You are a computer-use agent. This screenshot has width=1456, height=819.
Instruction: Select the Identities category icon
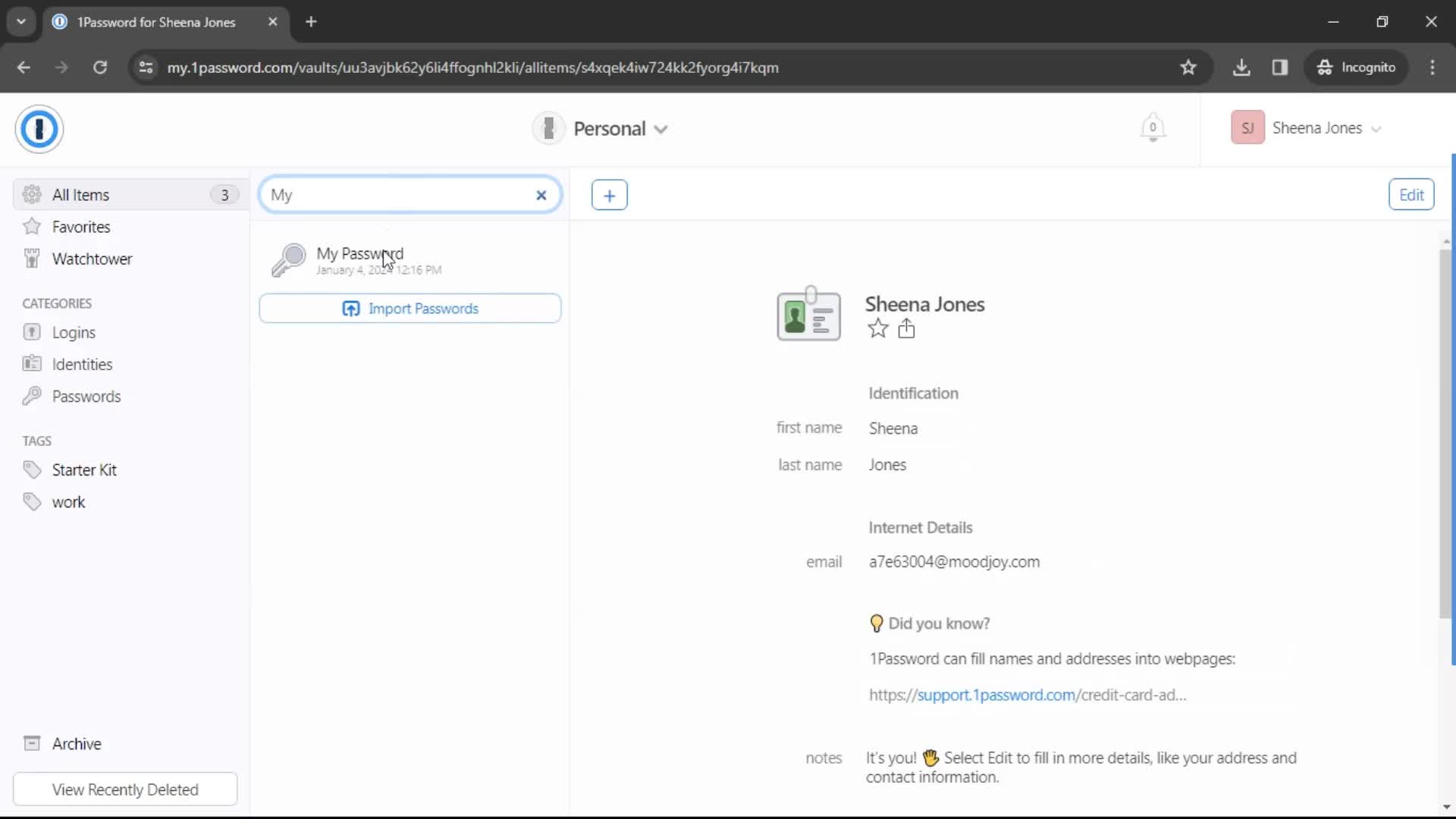tap(32, 364)
